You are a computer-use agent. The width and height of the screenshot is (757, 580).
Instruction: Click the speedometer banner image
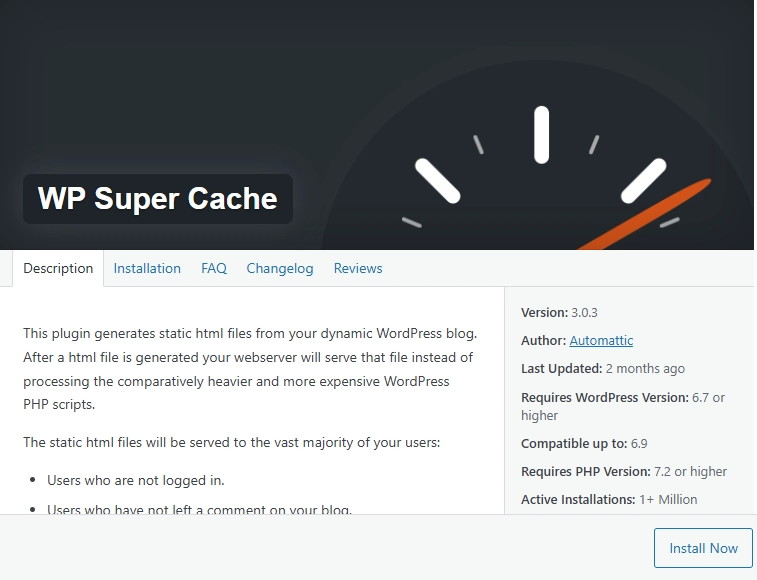point(377,125)
